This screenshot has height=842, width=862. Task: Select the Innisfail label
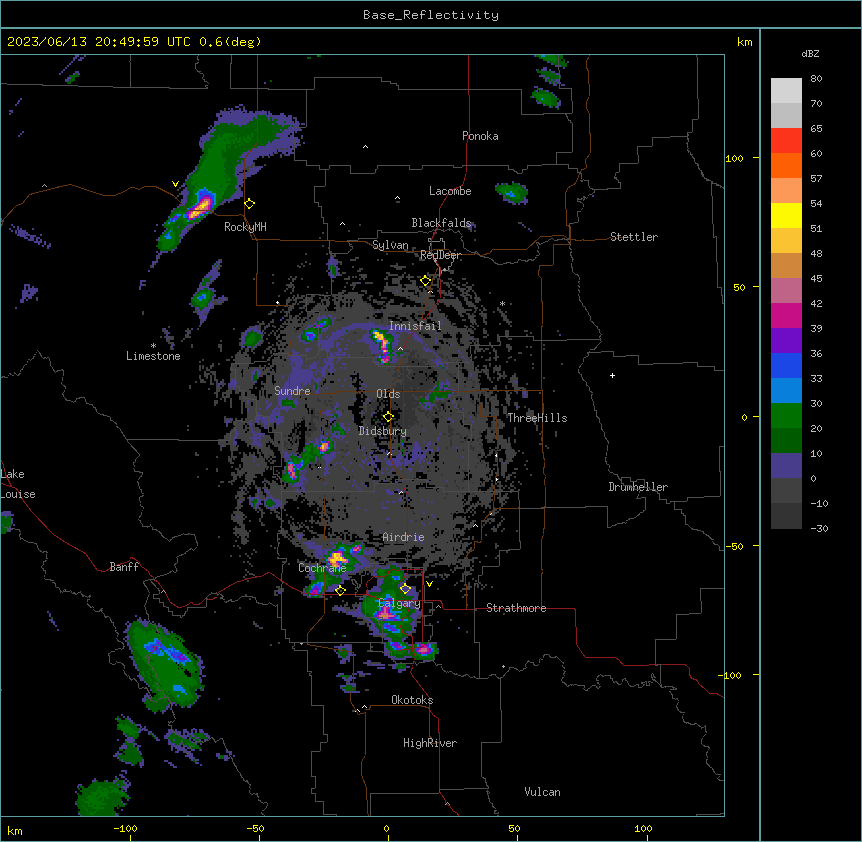coord(415,326)
